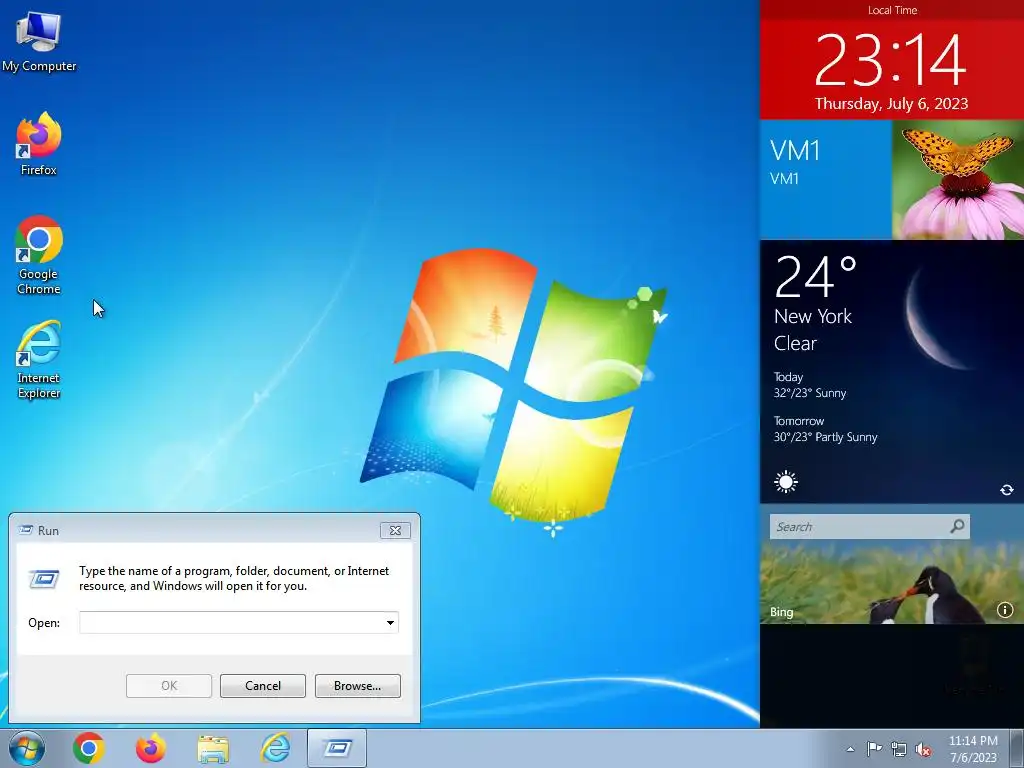1024x768 pixels.
Task: Click the sun icon in weather tile
Action: 786,483
